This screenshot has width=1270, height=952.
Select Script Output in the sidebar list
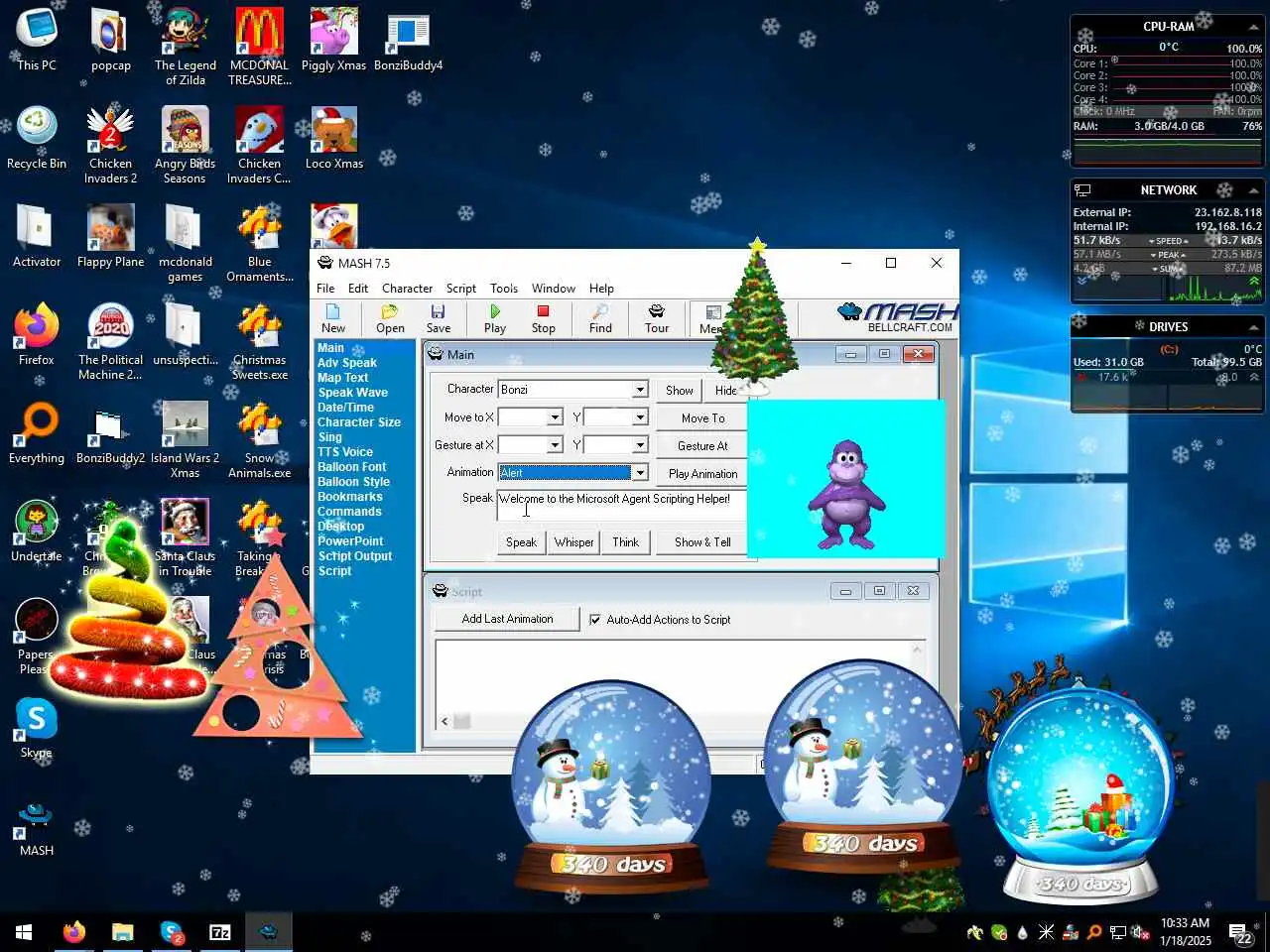tap(355, 556)
